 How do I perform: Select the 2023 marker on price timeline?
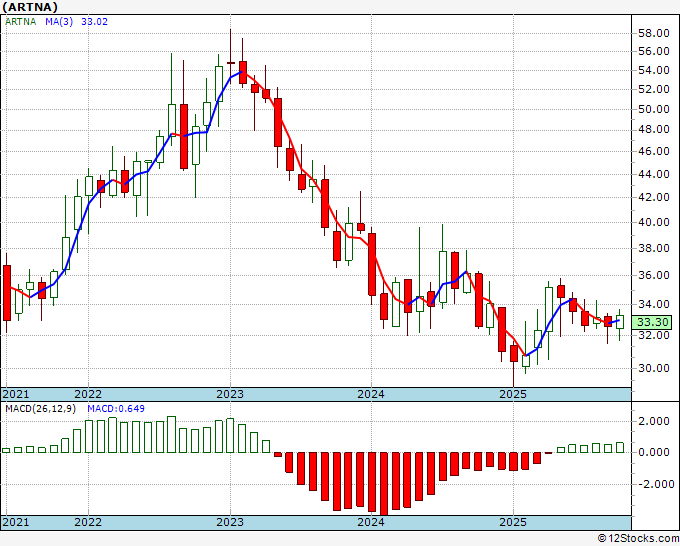(230, 394)
